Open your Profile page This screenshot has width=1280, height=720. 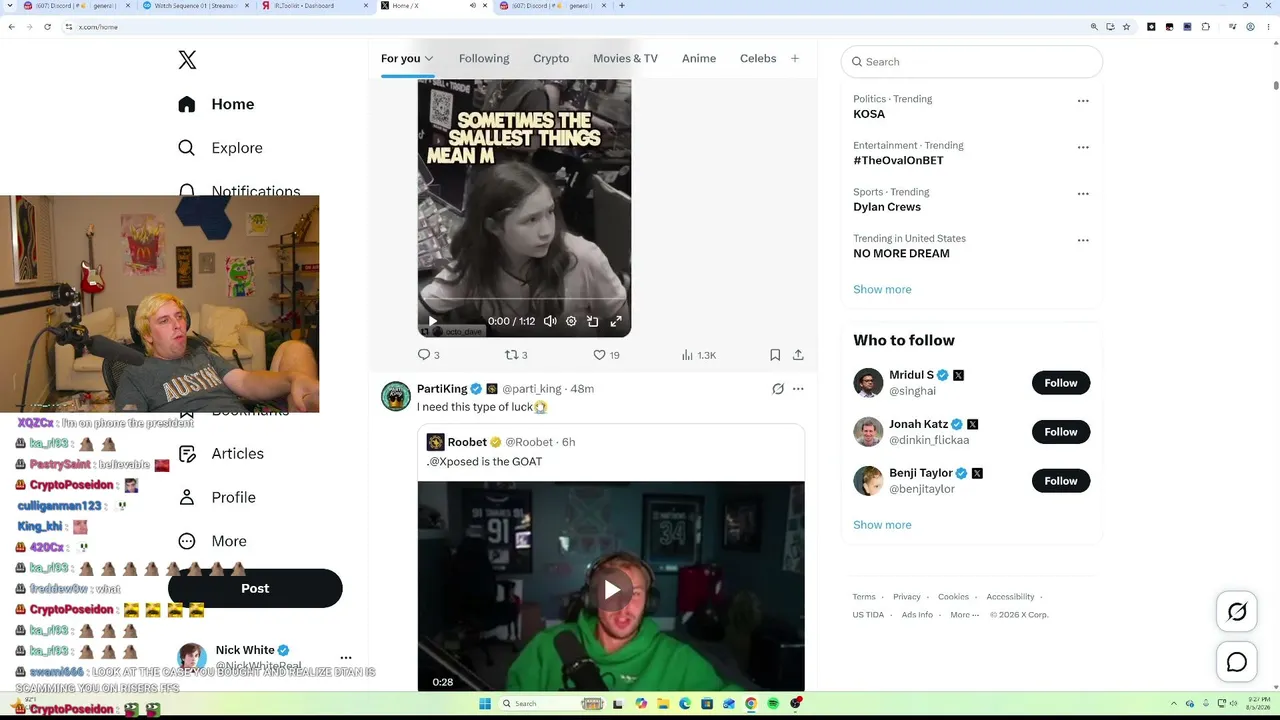click(217, 497)
